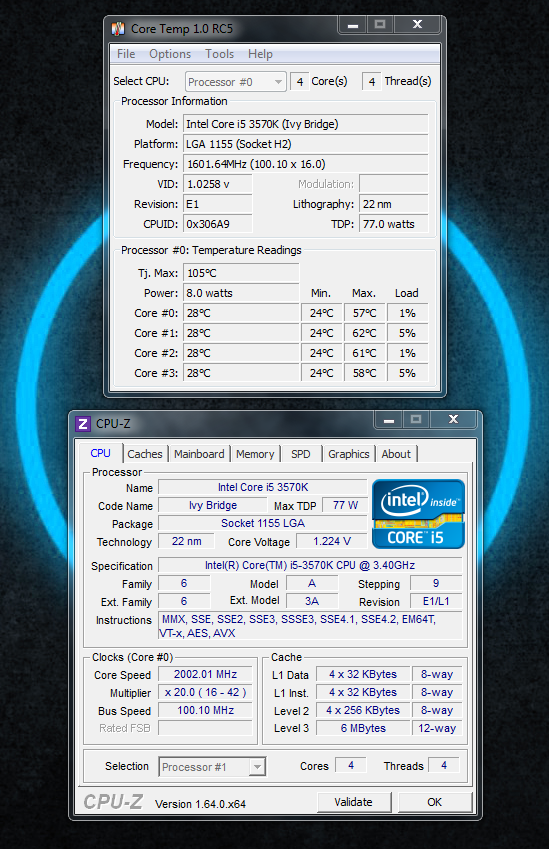The image size is (549, 849).
Task: Click the Level 2 cache value 4 x 256 KBytes
Action: pos(363,710)
